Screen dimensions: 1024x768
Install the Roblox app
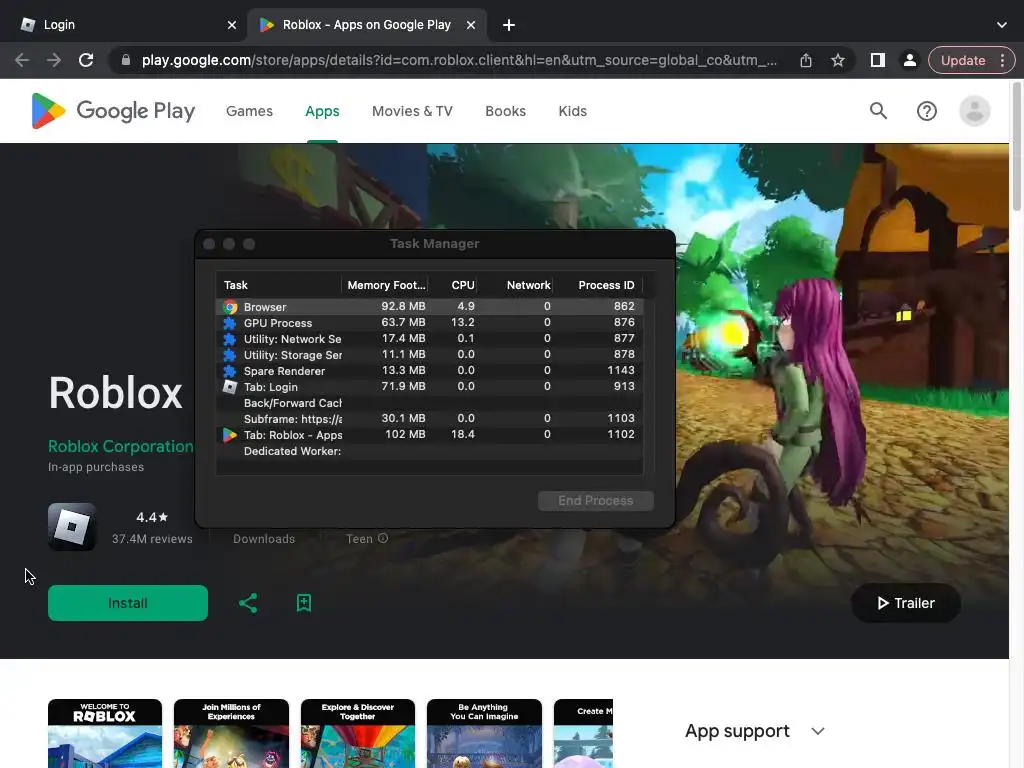pos(128,603)
